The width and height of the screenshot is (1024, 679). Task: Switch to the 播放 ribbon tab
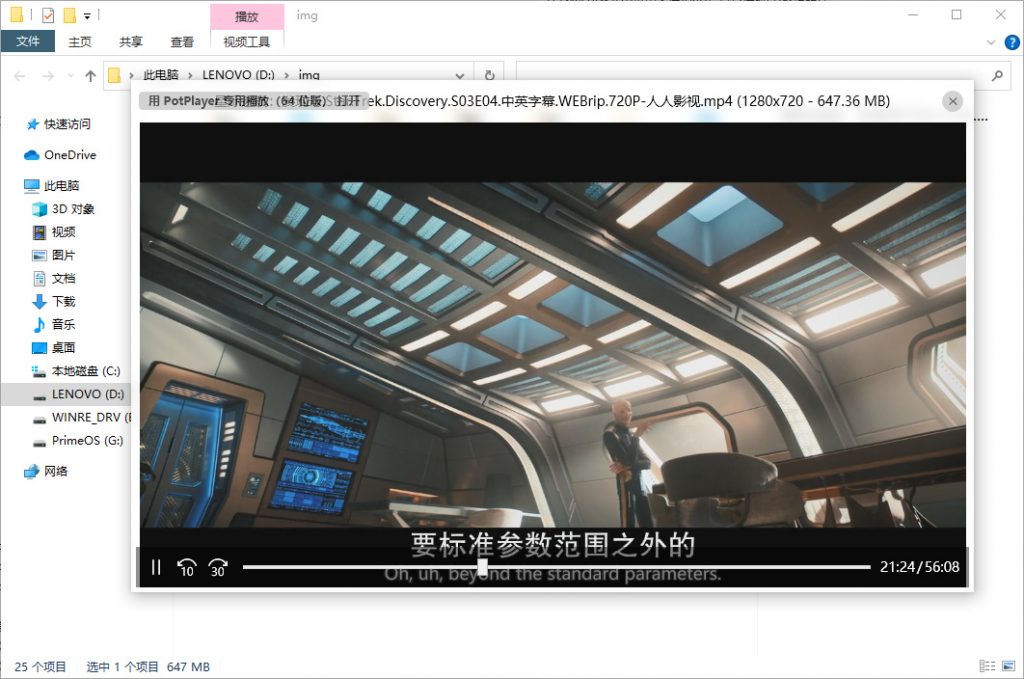[x=246, y=17]
